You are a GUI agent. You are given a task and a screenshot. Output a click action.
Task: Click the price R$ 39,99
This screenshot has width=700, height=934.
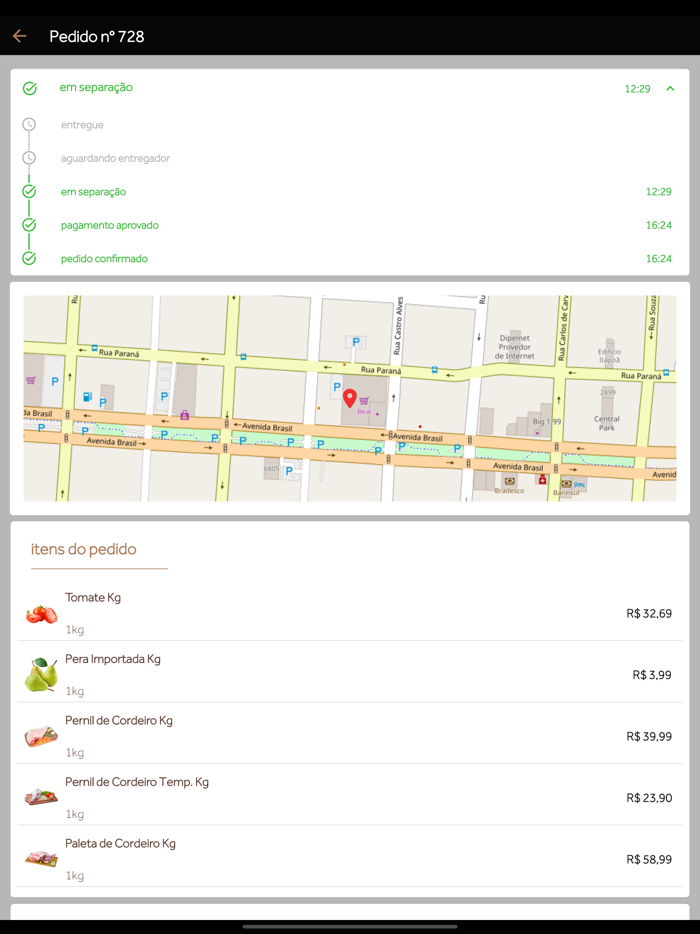pos(649,736)
